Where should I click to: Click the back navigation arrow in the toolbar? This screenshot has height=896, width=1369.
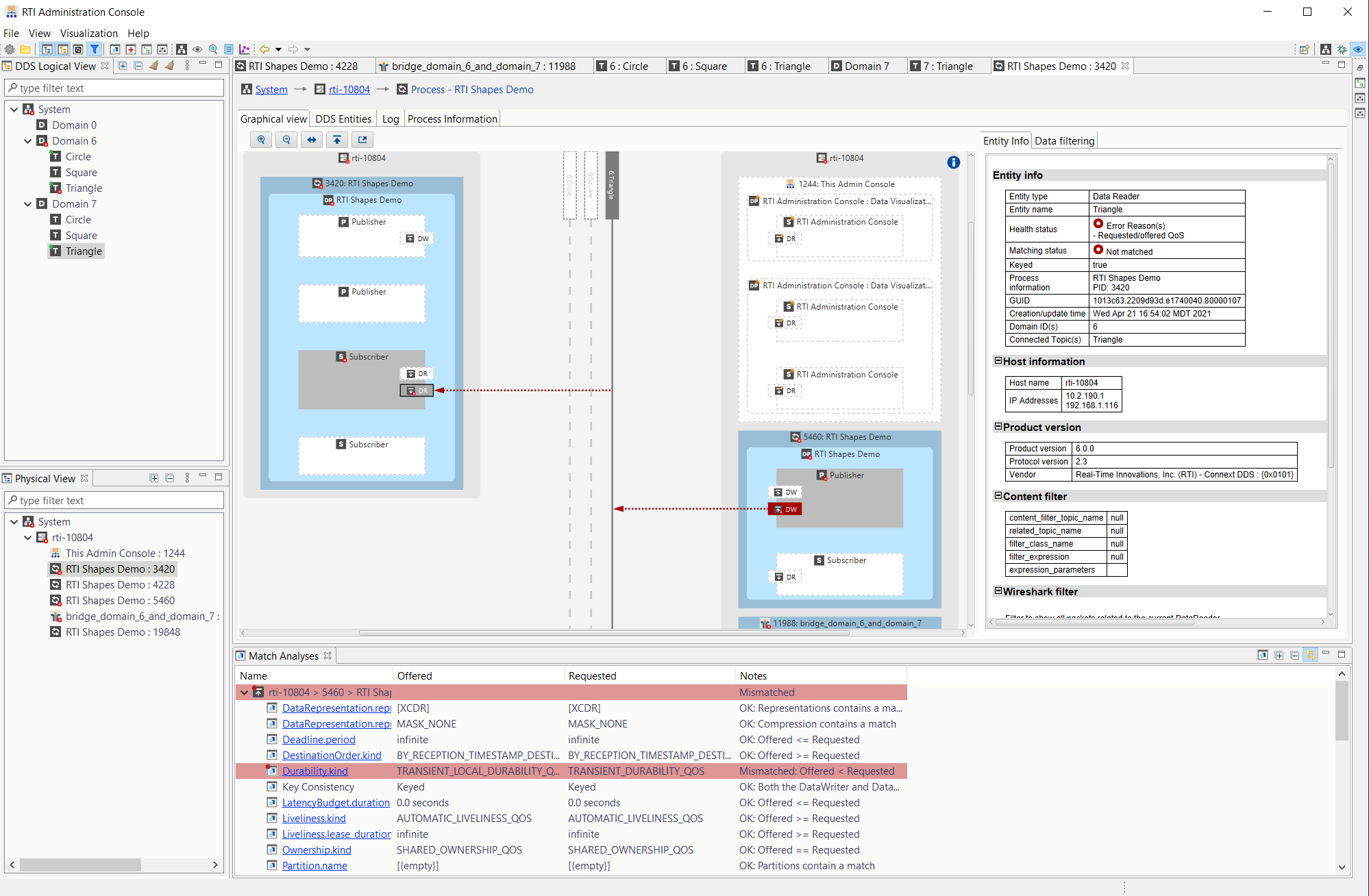tap(264, 49)
